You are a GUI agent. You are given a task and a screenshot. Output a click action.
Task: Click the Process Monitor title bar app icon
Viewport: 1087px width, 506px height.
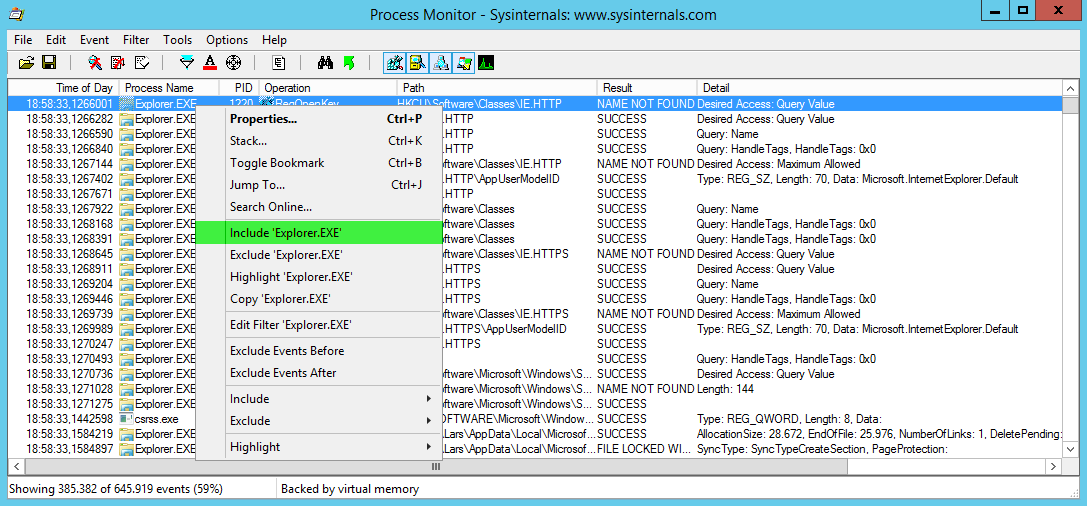click(x=16, y=14)
